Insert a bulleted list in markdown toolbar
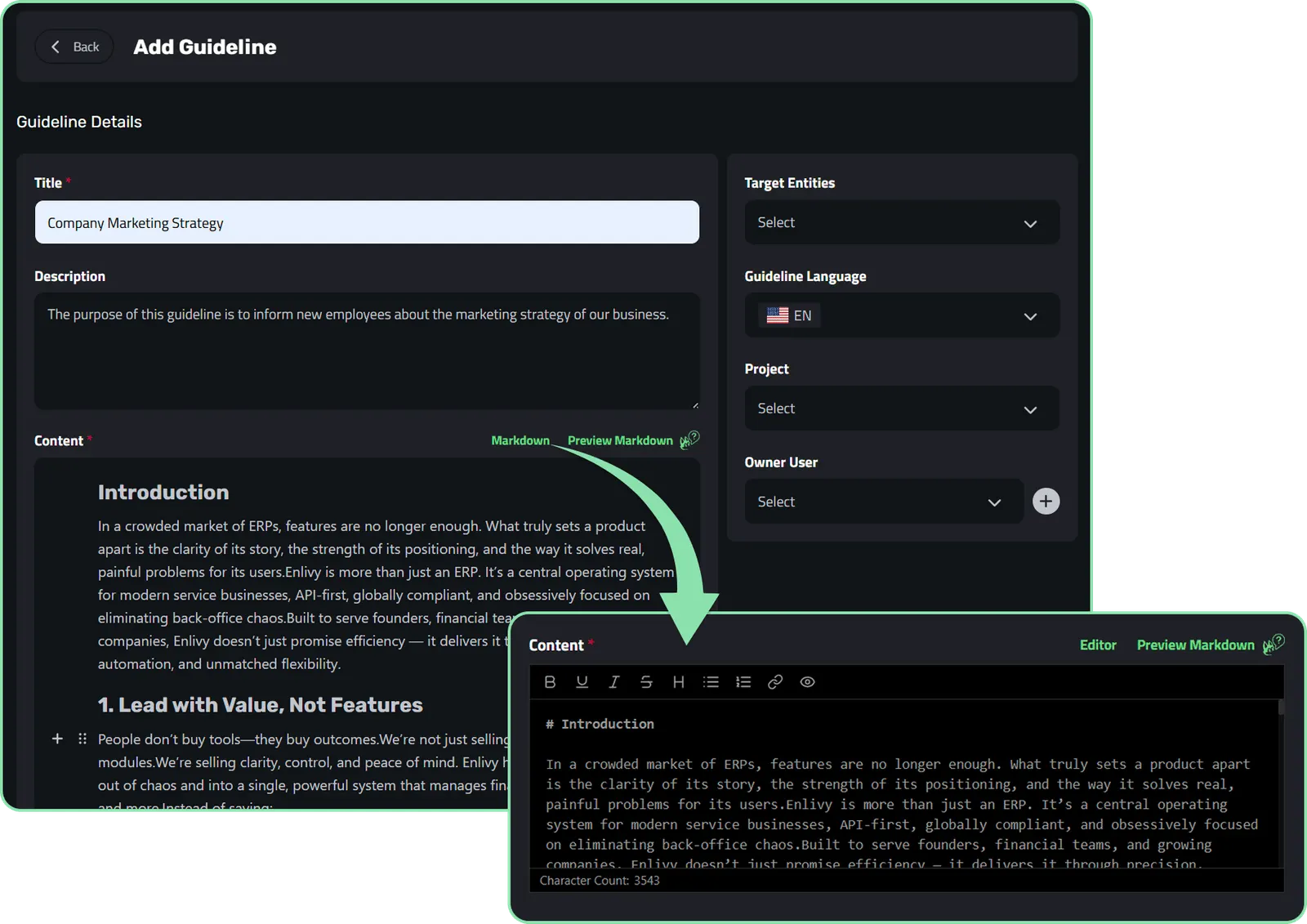The height and width of the screenshot is (924, 1307). tap(711, 681)
